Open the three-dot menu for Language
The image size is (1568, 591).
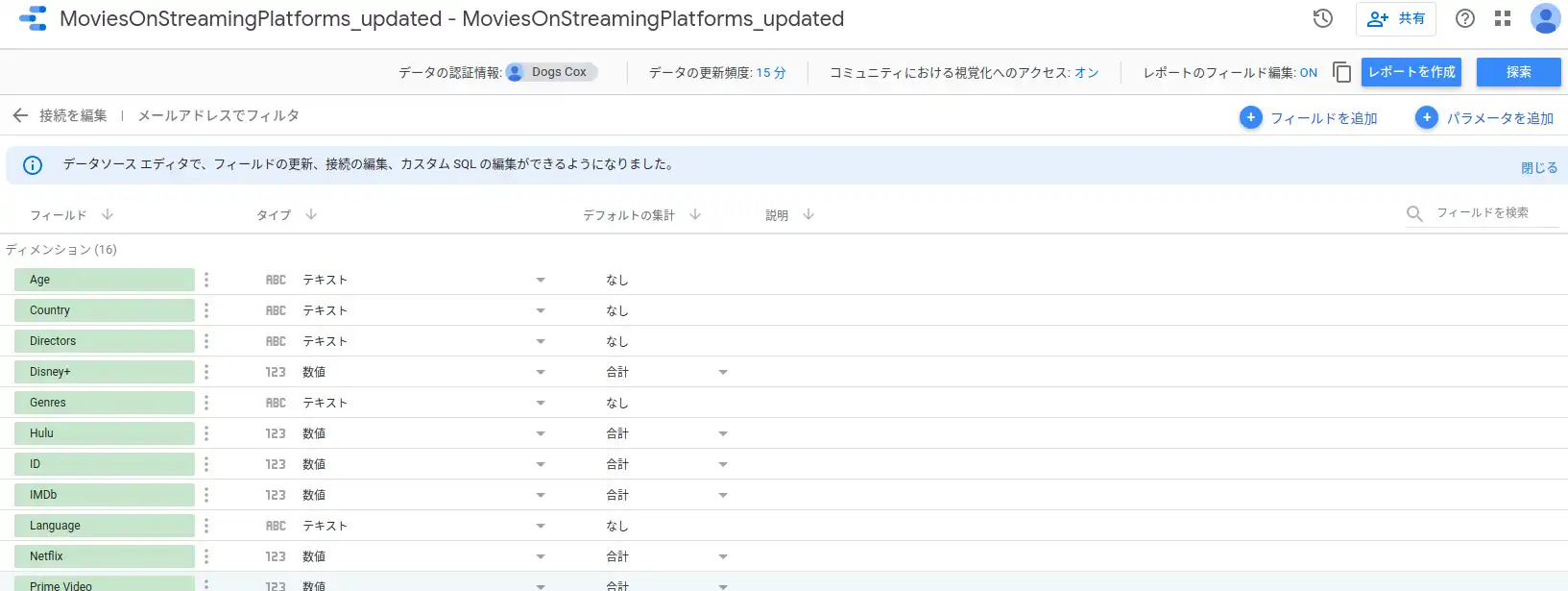click(x=206, y=526)
